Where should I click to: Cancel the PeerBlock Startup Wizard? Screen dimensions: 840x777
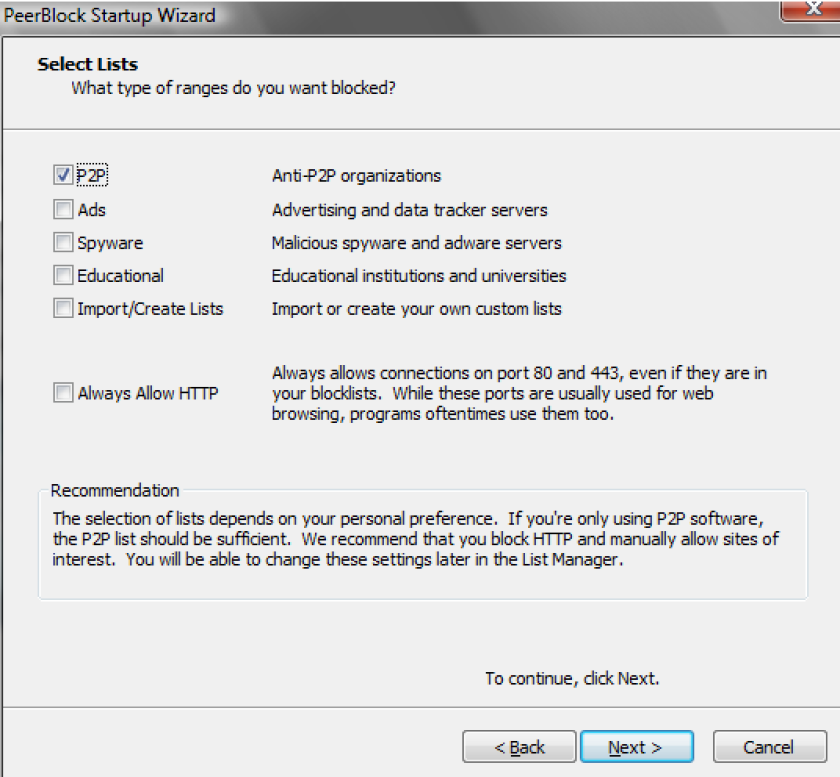pos(770,746)
